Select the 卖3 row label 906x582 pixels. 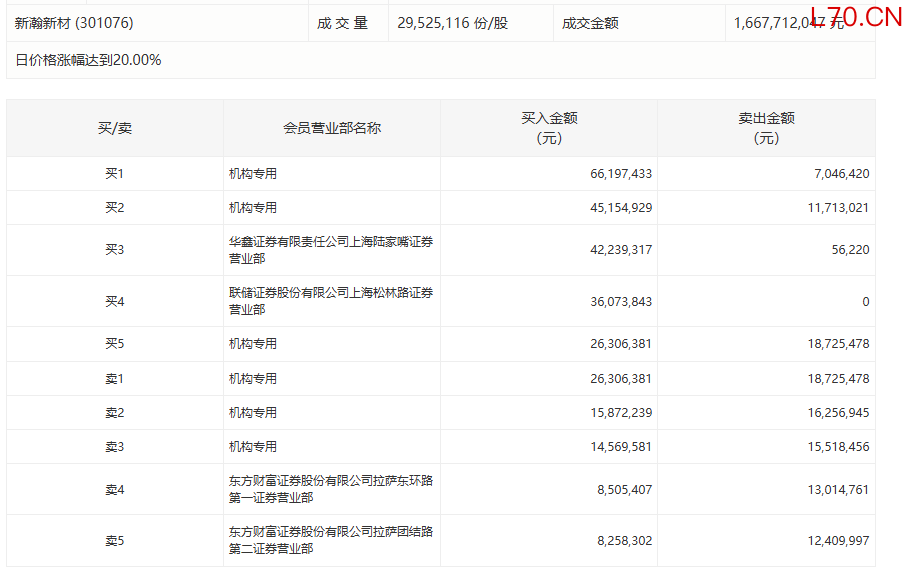114,447
